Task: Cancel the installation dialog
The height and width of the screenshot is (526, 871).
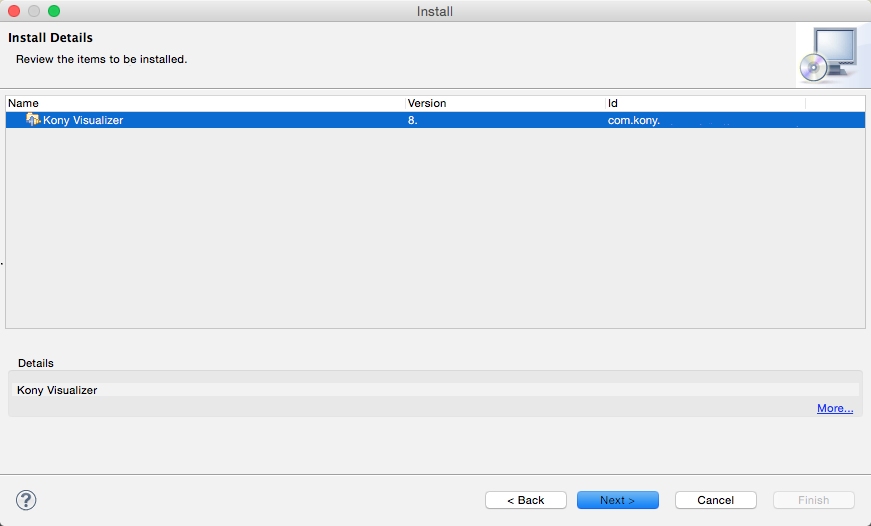Action: click(715, 500)
